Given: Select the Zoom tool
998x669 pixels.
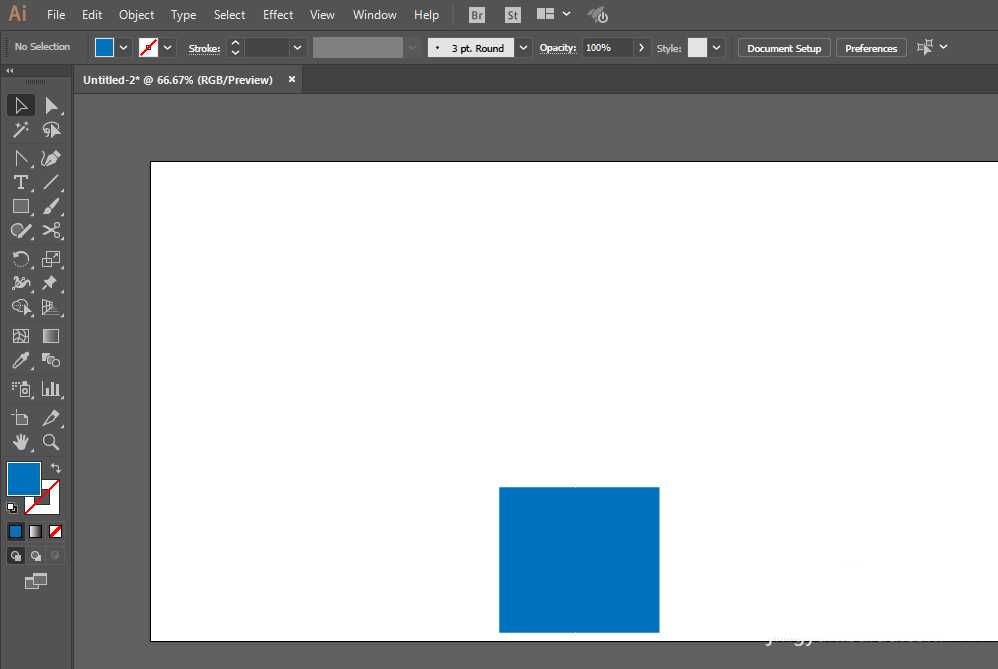Looking at the screenshot, I should click(x=51, y=442).
